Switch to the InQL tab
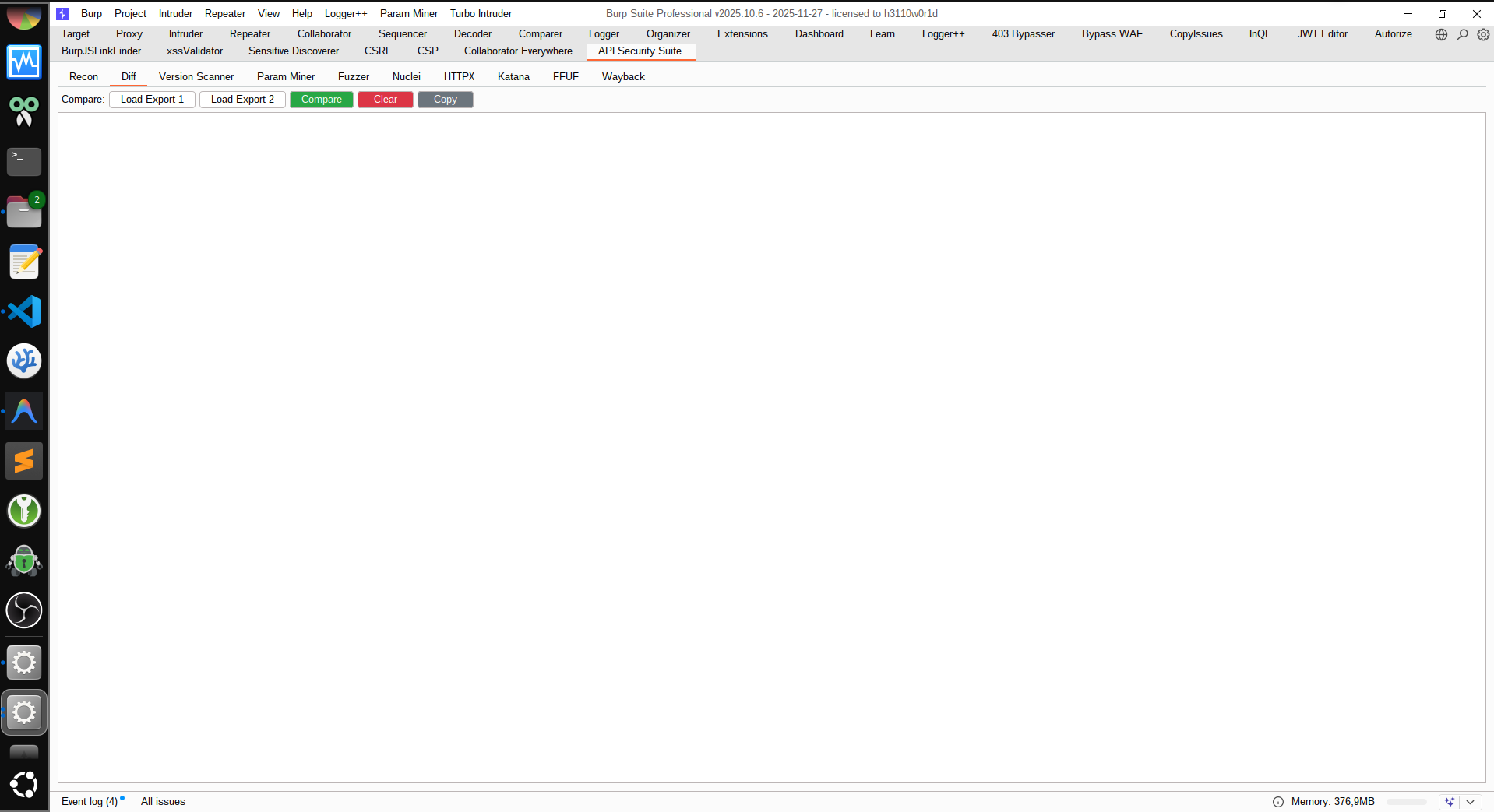 pos(1260,34)
